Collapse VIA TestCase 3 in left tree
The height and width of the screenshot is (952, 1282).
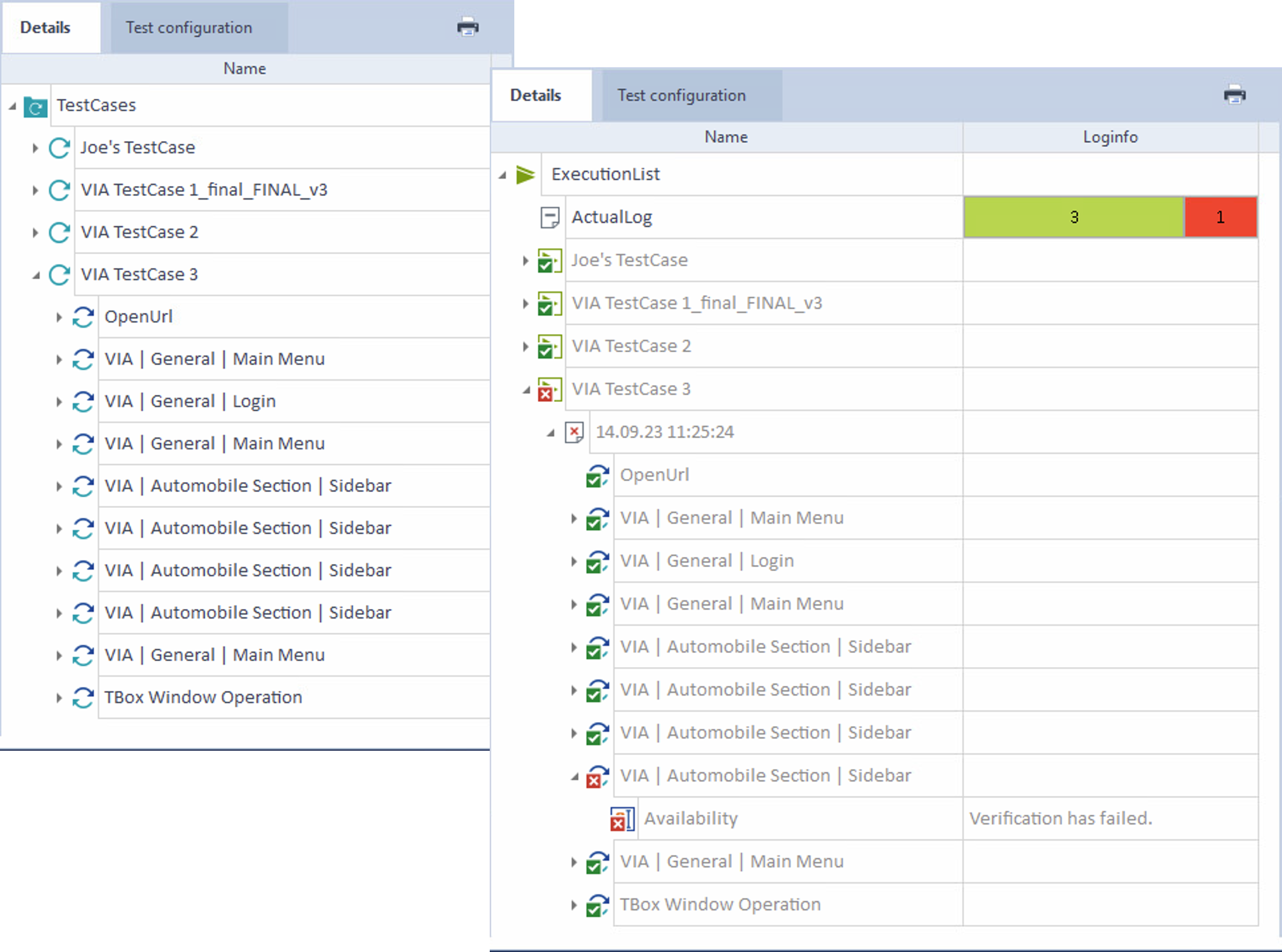tap(36, 275)
